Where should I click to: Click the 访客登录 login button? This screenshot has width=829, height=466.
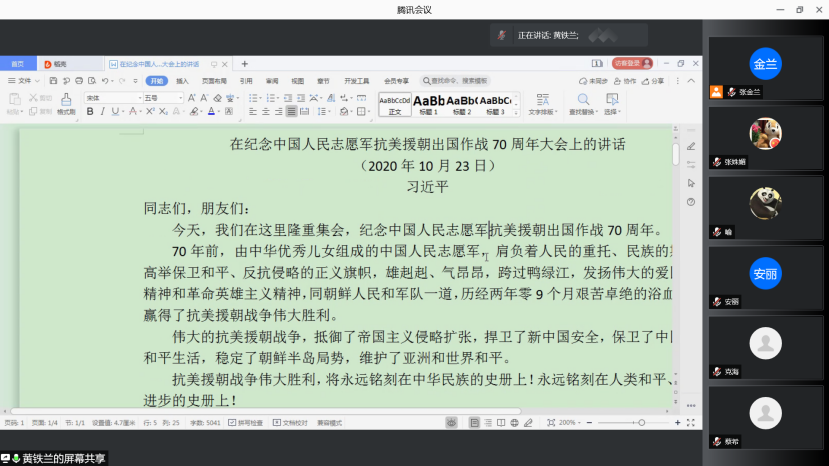[x=626, y=63]
